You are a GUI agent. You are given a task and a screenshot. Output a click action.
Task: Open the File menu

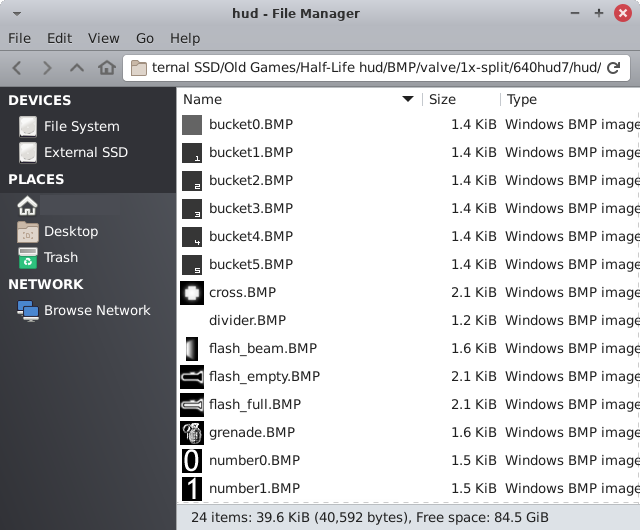coord(19,38)
